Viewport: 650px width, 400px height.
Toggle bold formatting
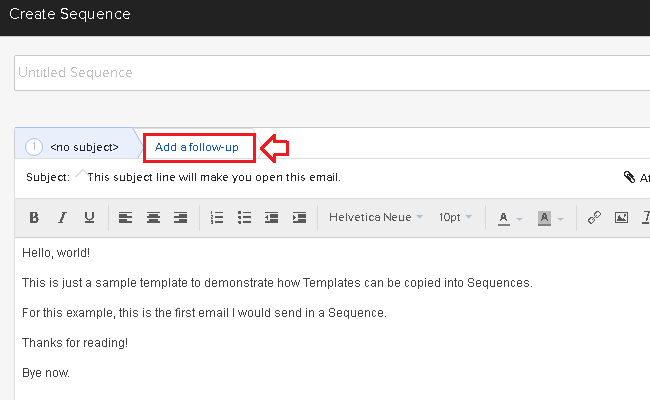tap(34, 217)
